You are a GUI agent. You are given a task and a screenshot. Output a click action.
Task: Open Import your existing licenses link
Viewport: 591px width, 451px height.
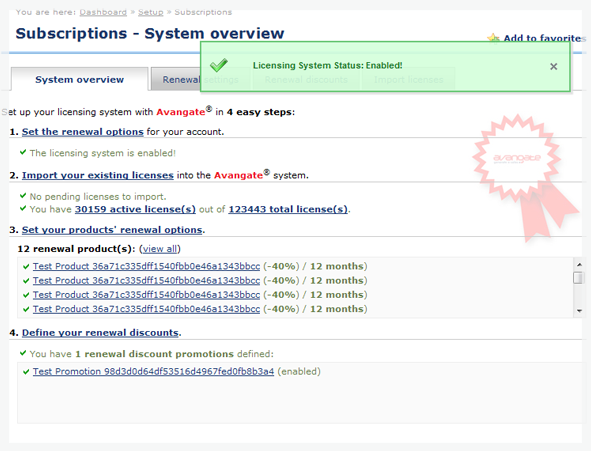(98, 175)
